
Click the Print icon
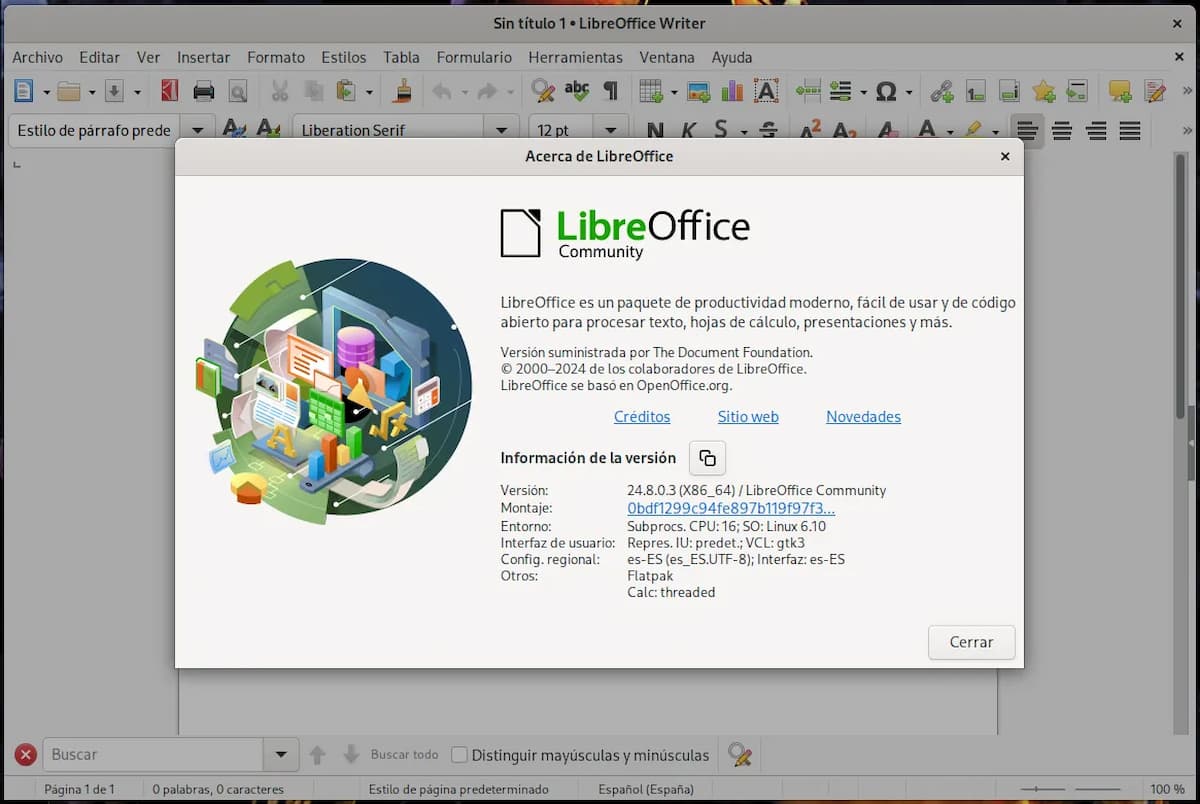(204, 92)
